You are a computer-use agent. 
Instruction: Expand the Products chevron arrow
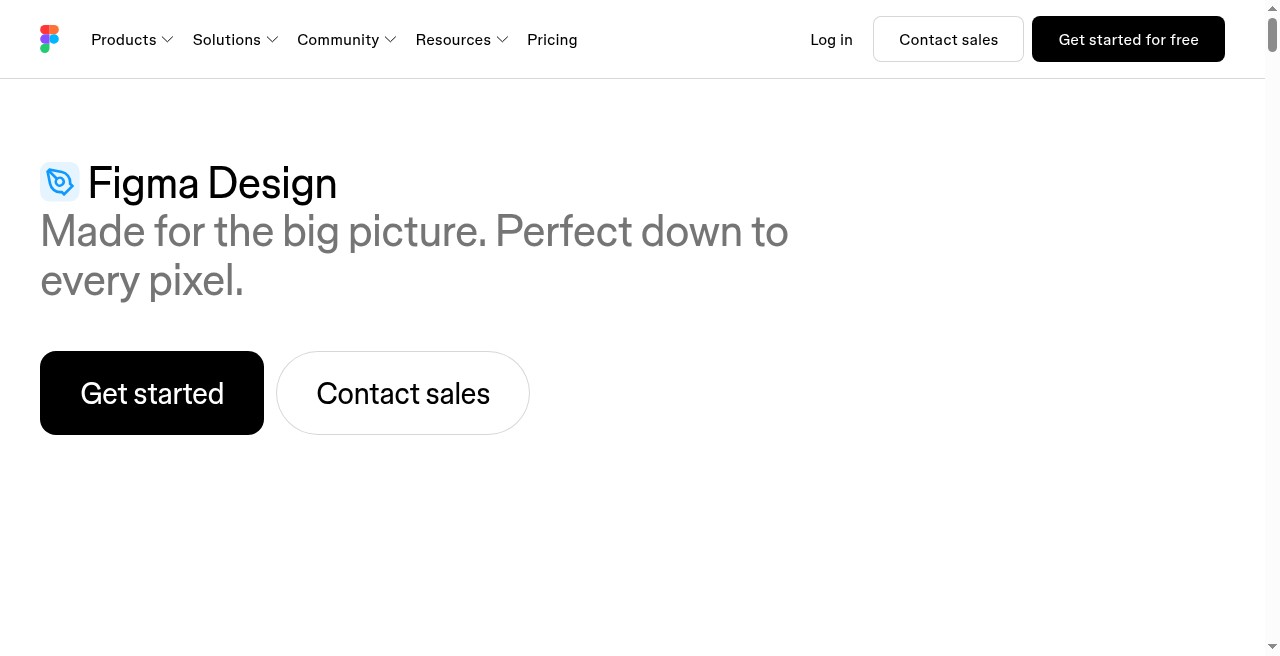point(168,40)
